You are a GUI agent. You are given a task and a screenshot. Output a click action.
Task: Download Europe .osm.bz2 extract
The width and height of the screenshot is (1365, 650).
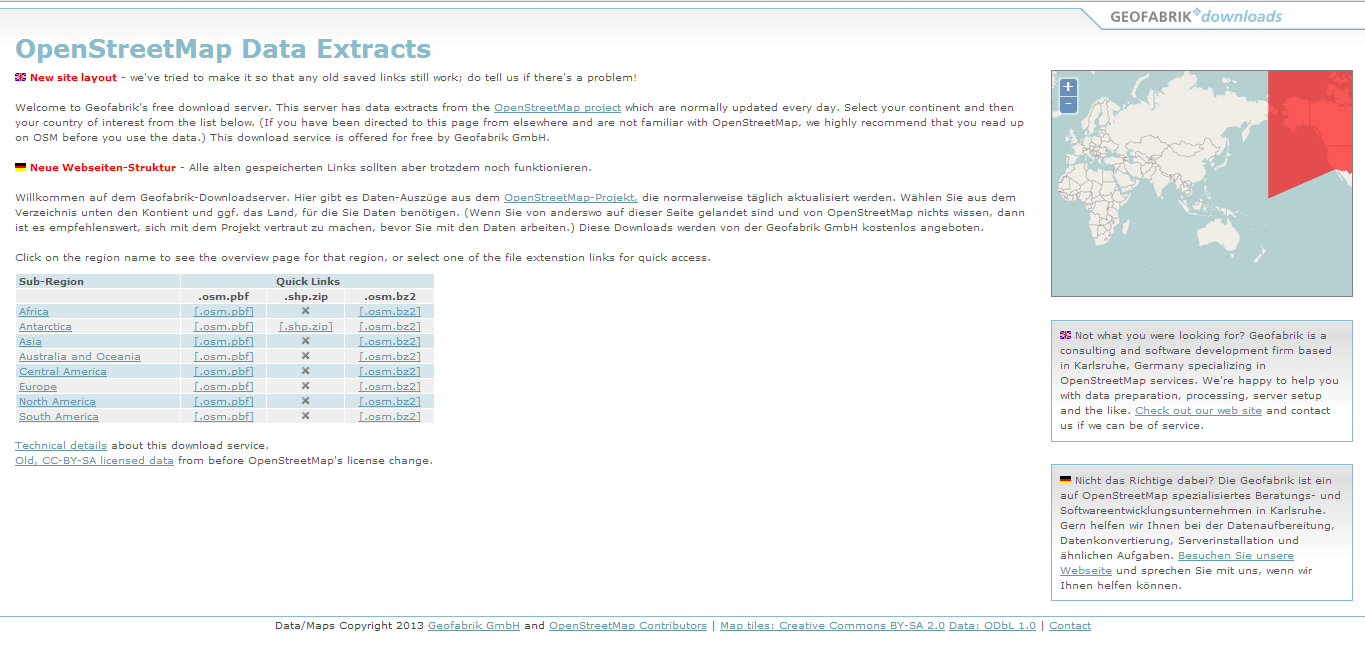click(389, 387)
